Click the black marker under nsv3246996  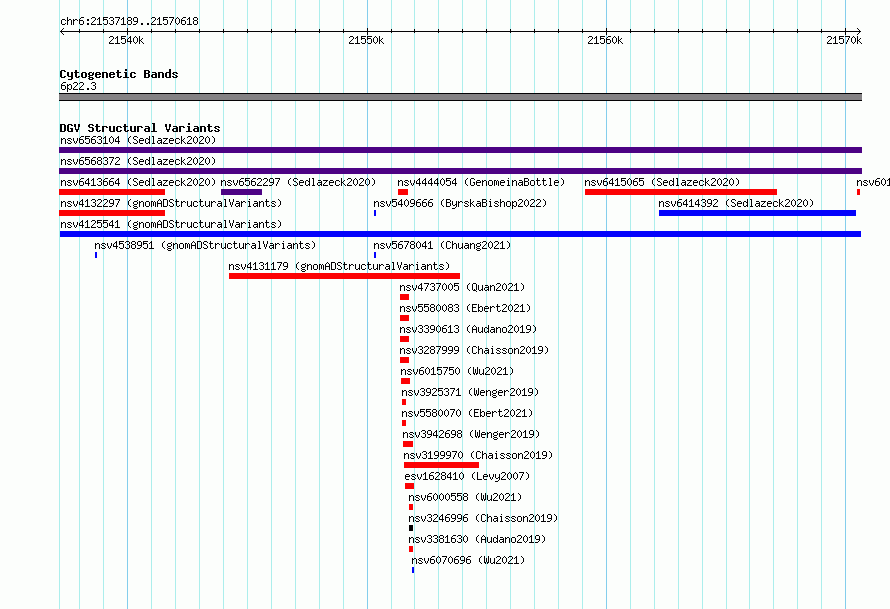coord(411,528)
